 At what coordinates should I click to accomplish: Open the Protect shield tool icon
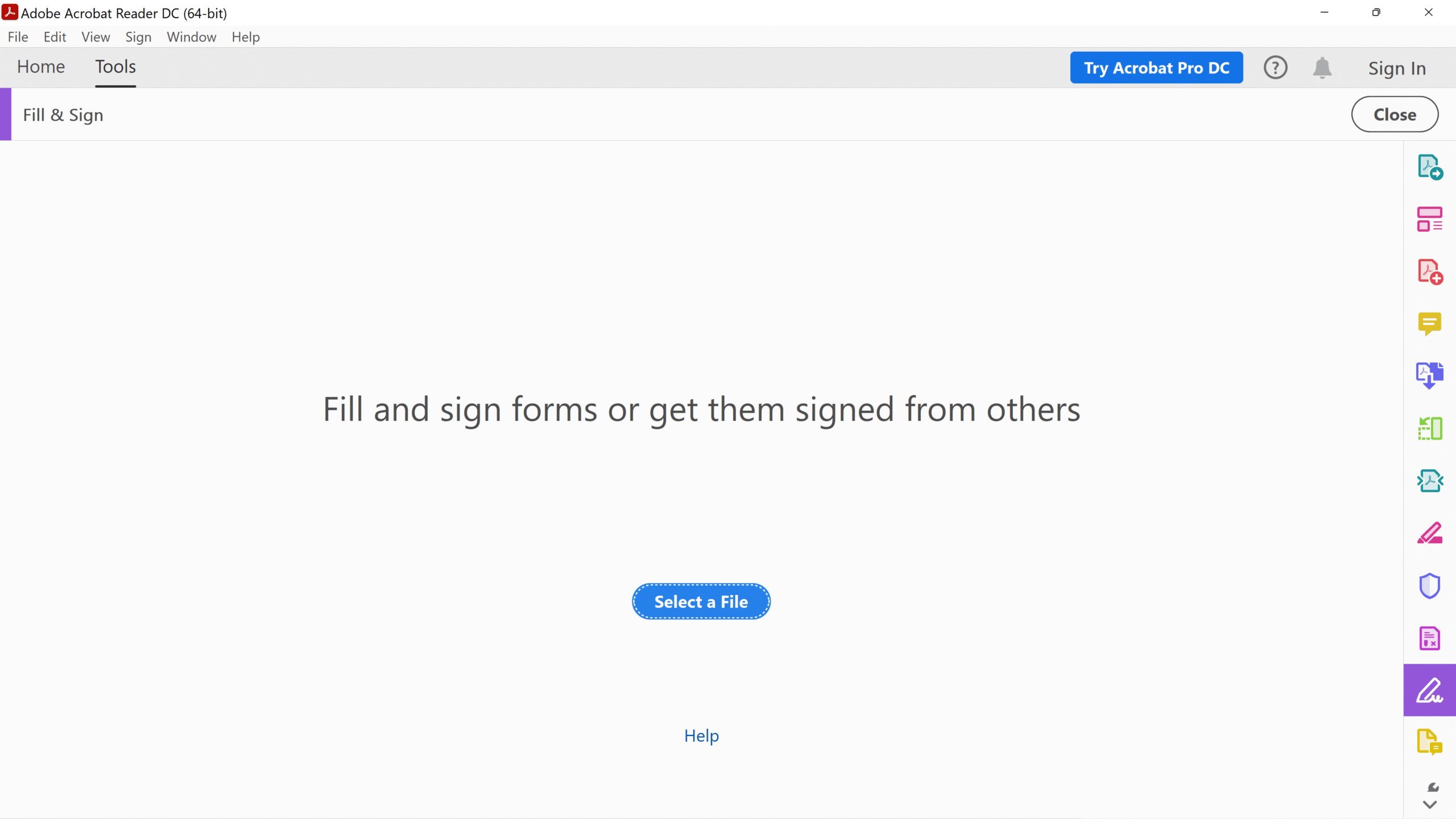pos(1429,586)
